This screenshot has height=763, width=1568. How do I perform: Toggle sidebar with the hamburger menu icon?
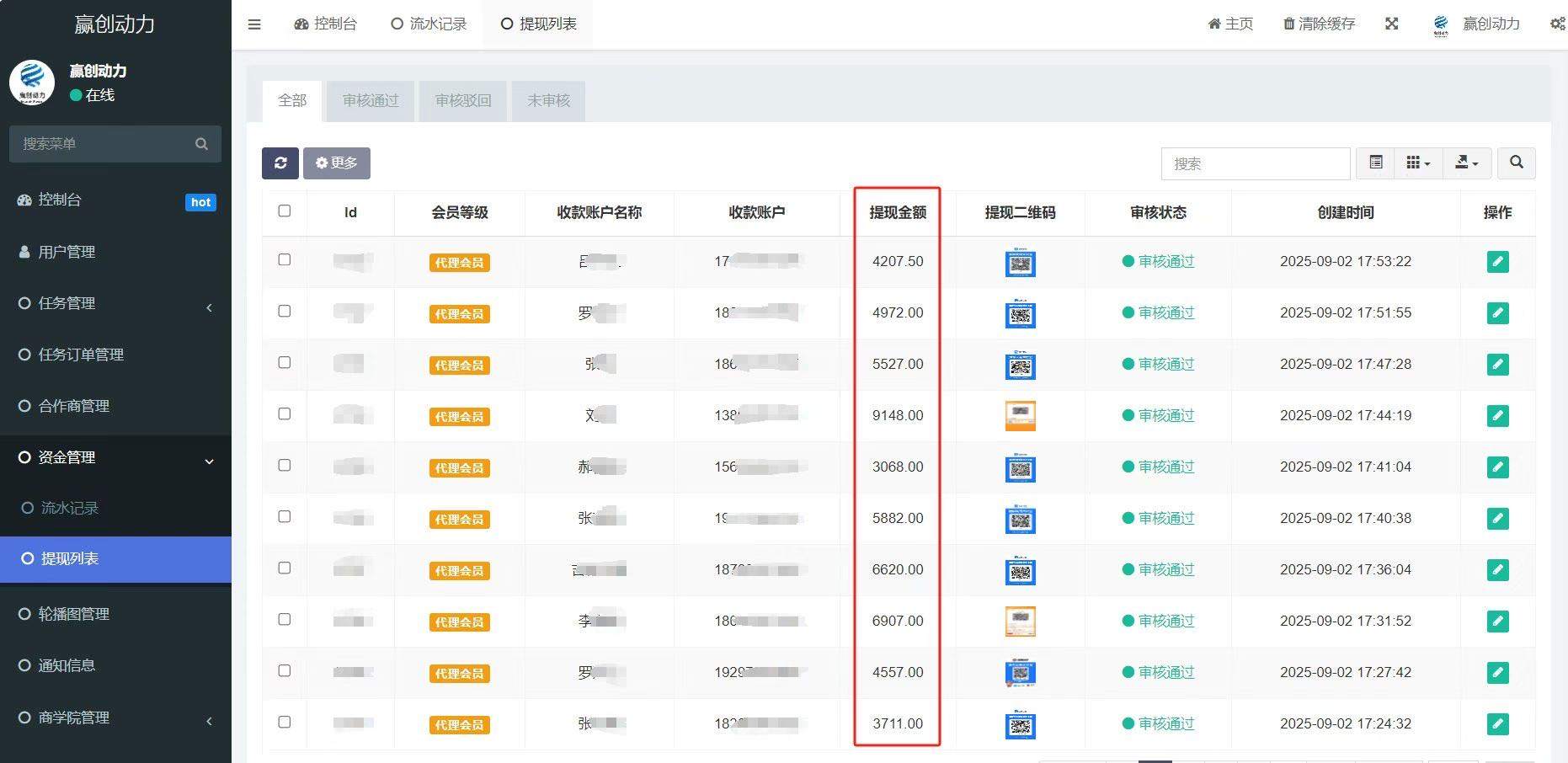[254, 24]
